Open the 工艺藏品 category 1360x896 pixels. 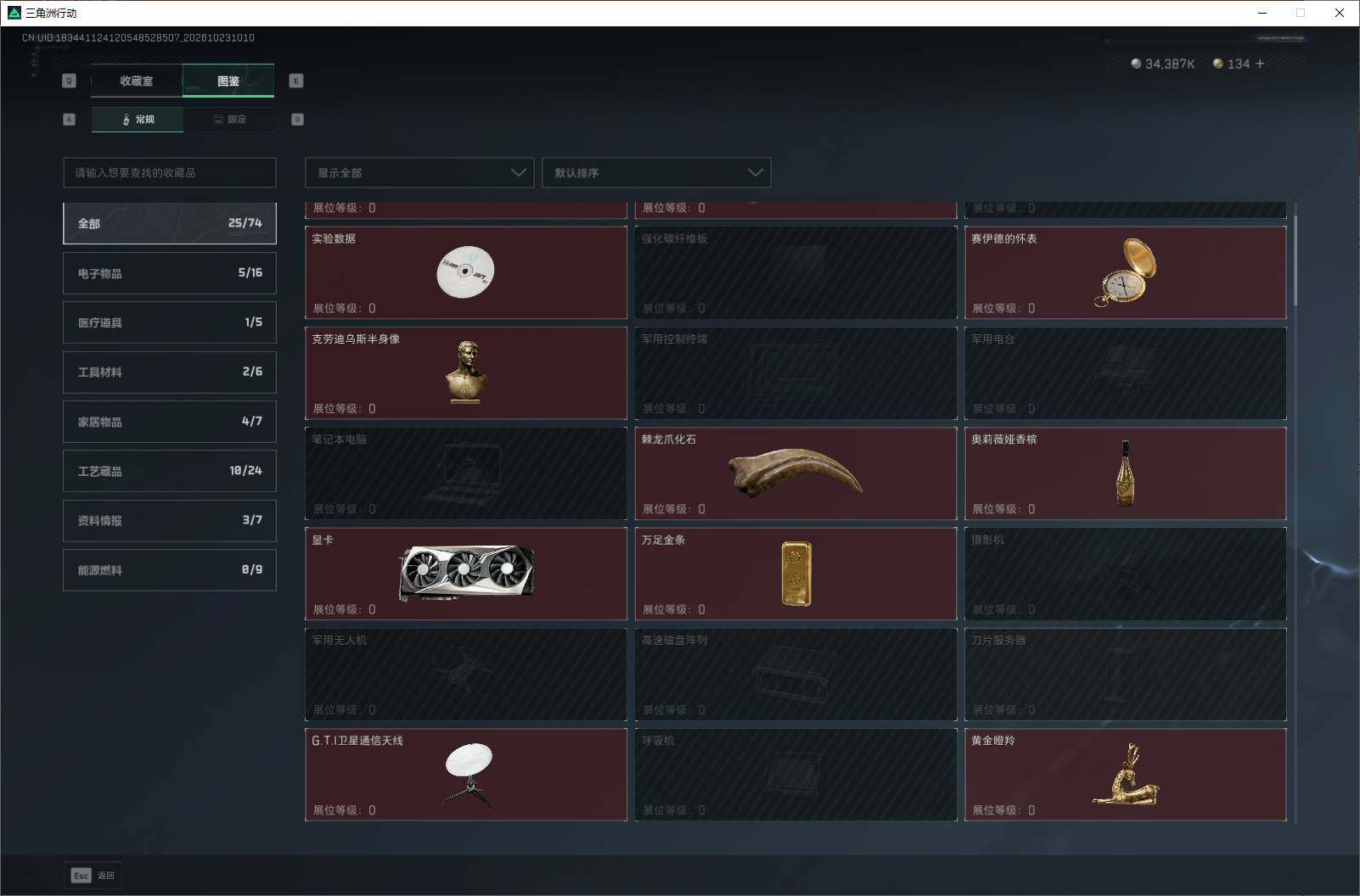point(170,471)
